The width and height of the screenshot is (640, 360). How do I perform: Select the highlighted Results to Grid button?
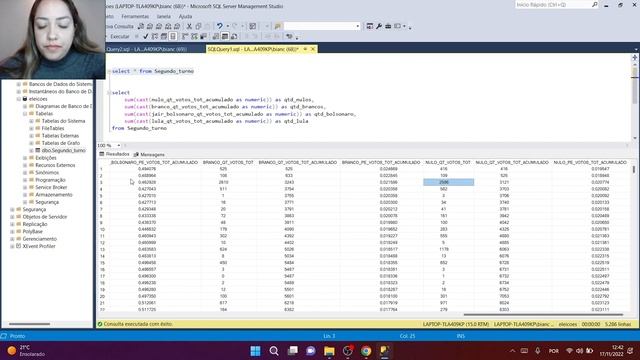click(x=224, y=36)
